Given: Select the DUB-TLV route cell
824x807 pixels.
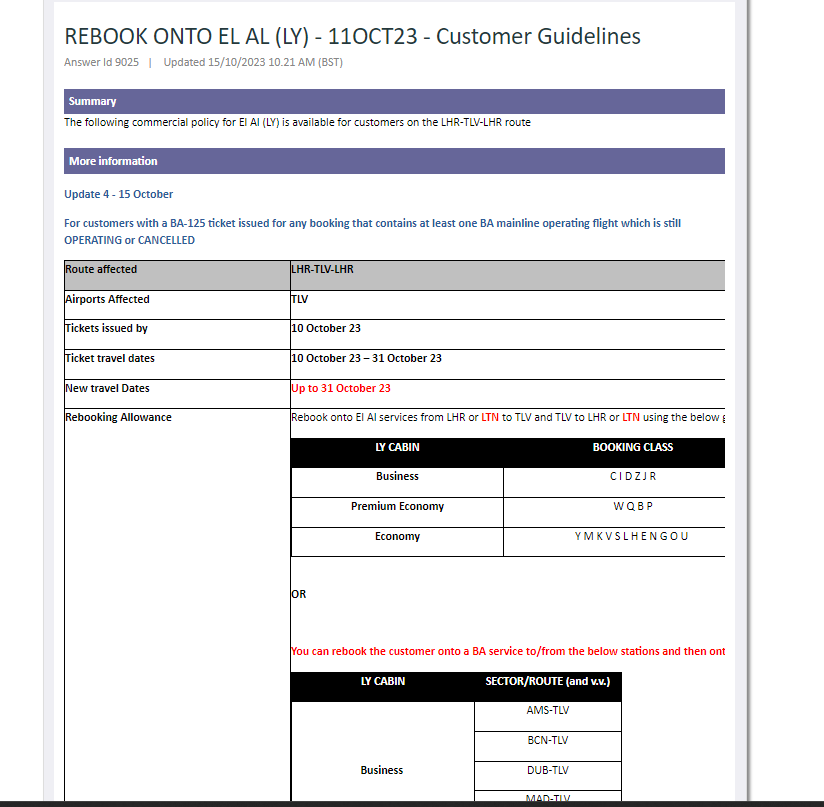Looking at the screenshot, I should click(x=547, y=770).
